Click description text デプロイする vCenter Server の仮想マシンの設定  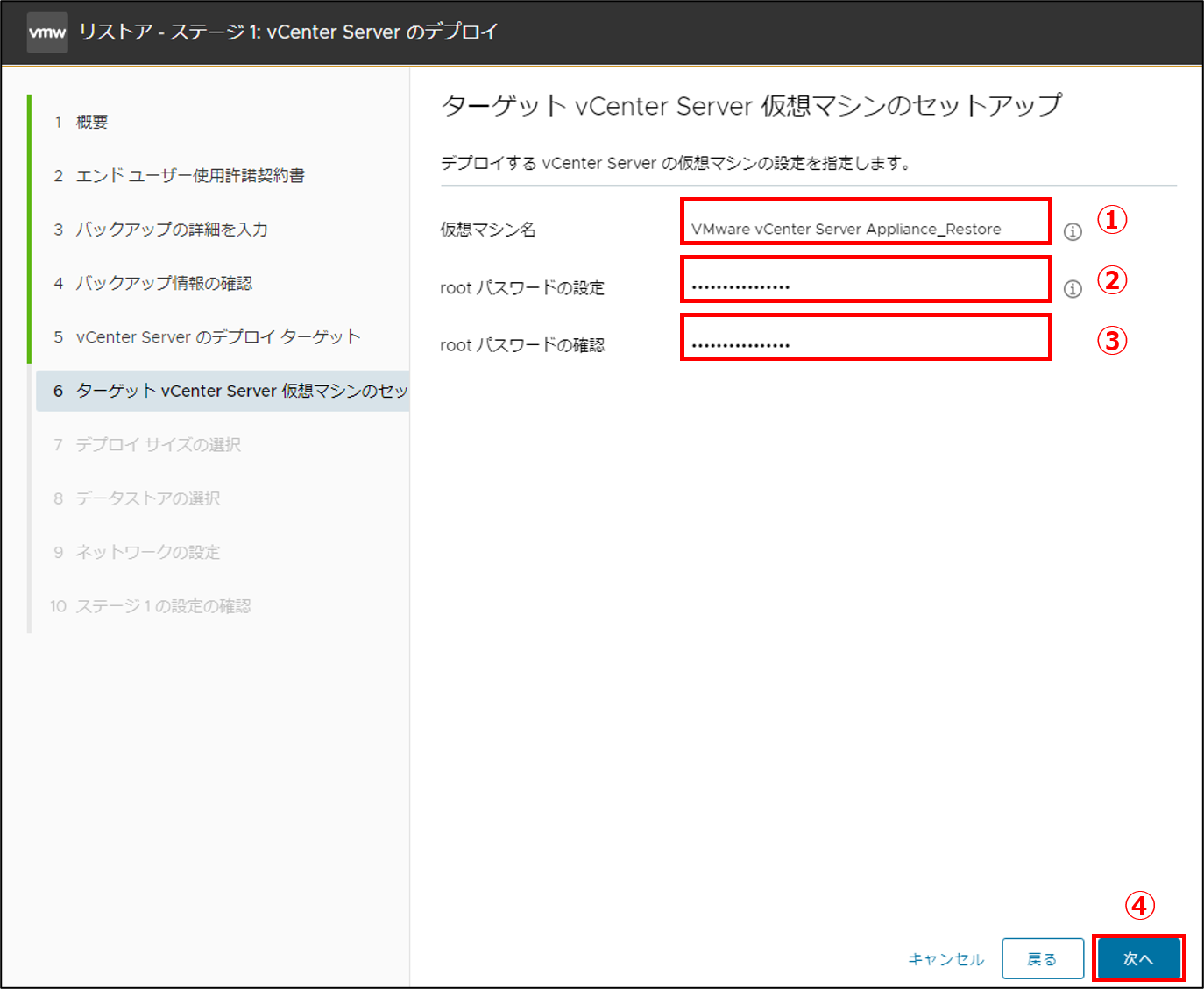coord(676,163)
